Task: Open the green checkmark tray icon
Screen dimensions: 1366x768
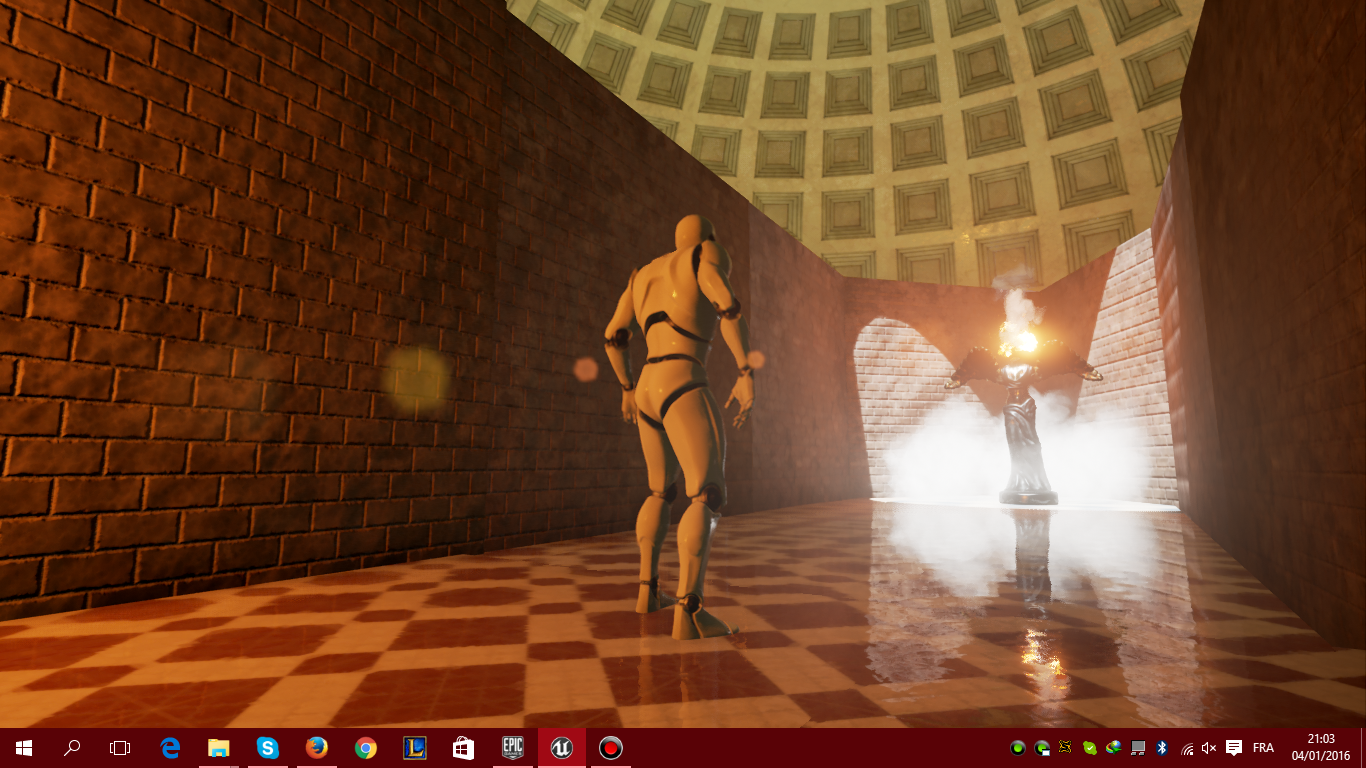Action: click(1090, 748)
